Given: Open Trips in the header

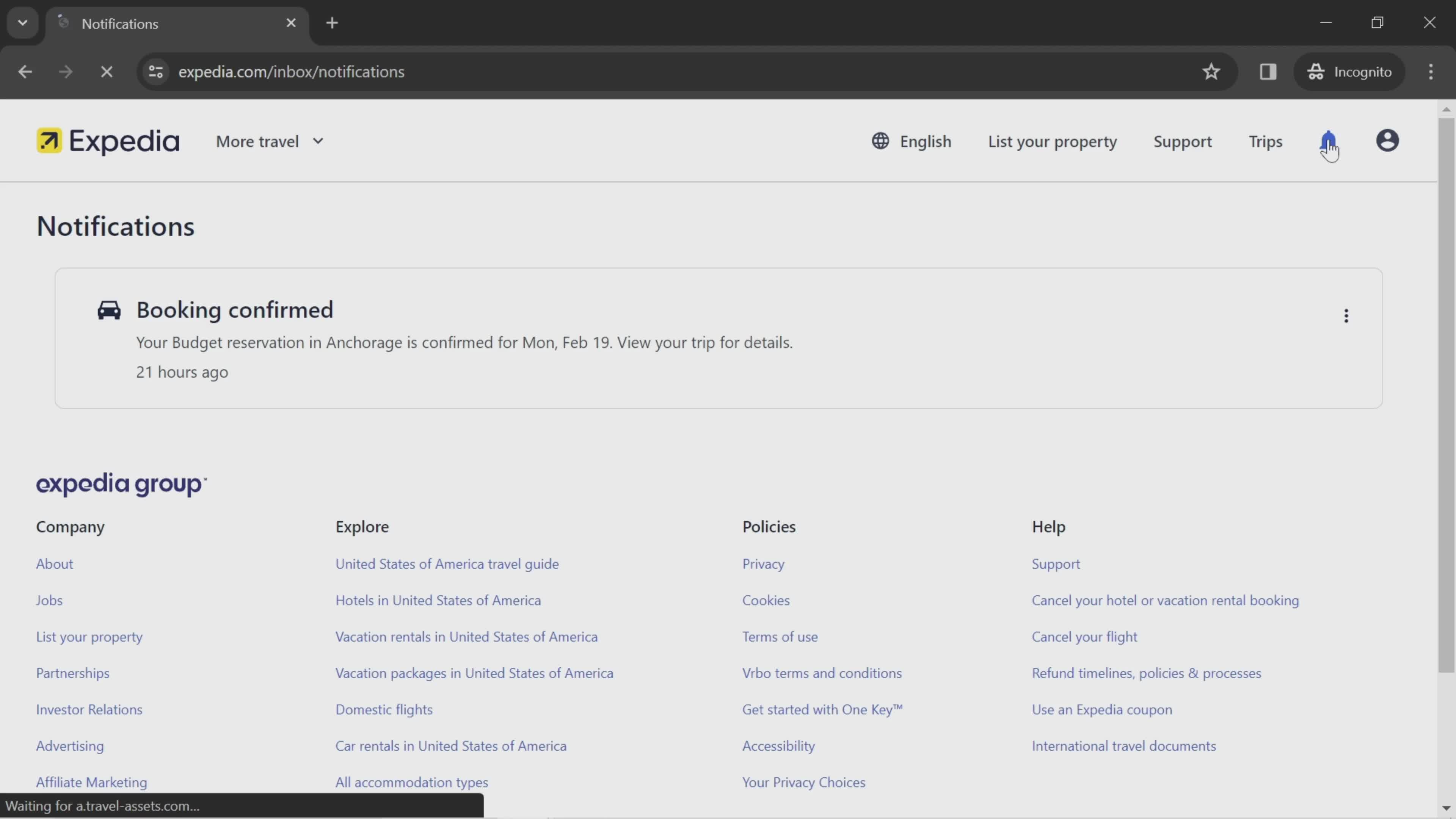Looking at the screenshot, I should coord(1265,141).
